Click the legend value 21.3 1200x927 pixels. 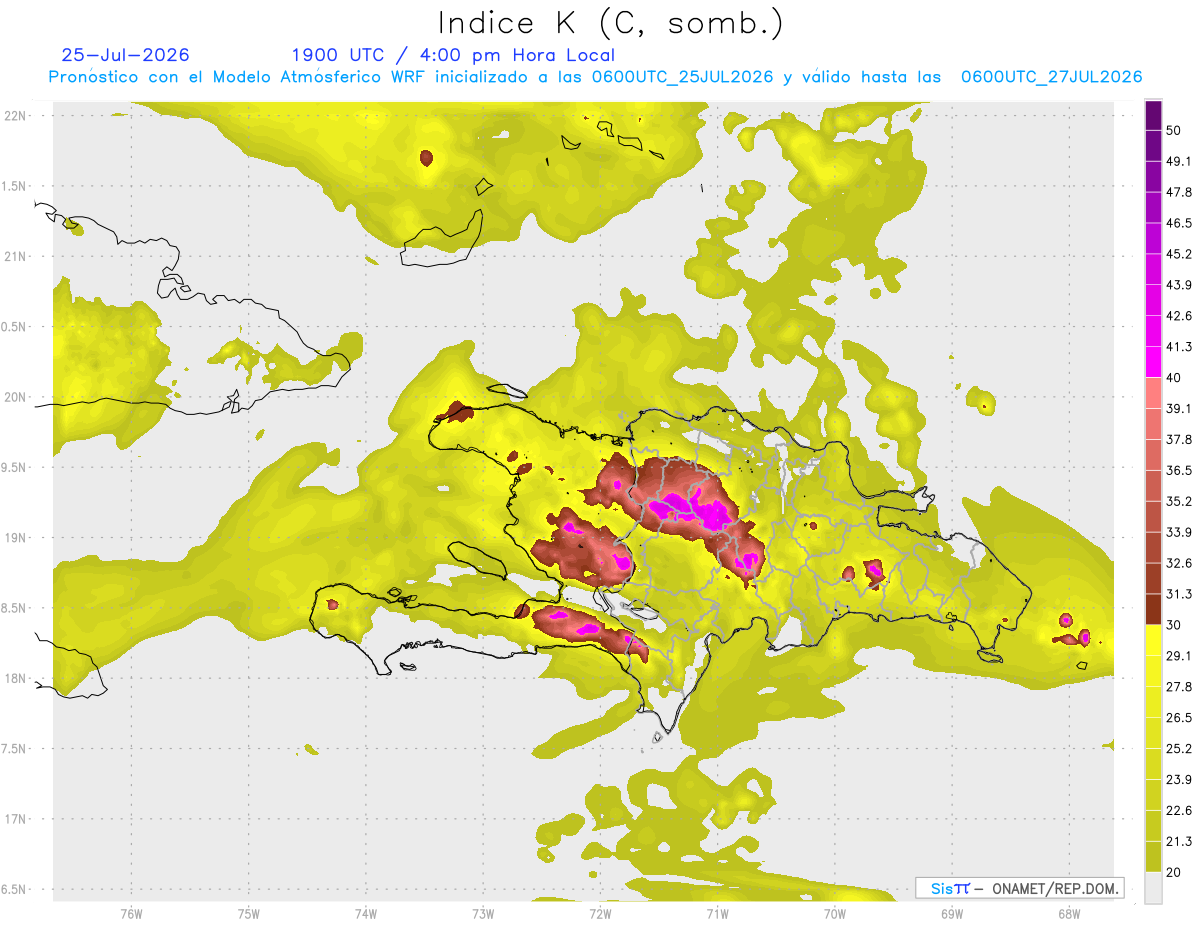coord(1179,841)
